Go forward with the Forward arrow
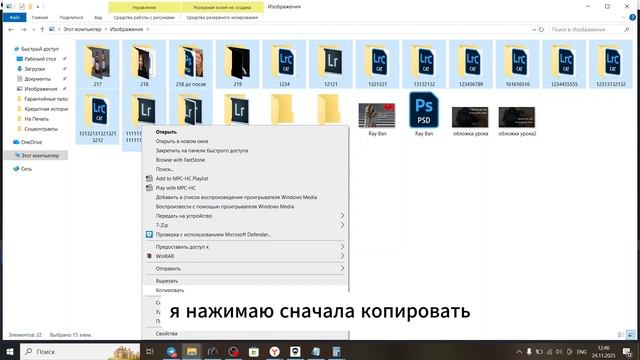 [23, 29]
